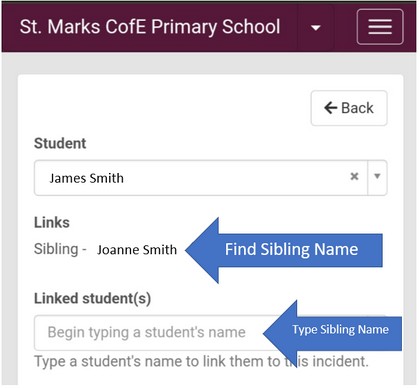The image size is (420, 388).
Task: Select the James Smith text in Student field
Action: 86,178
